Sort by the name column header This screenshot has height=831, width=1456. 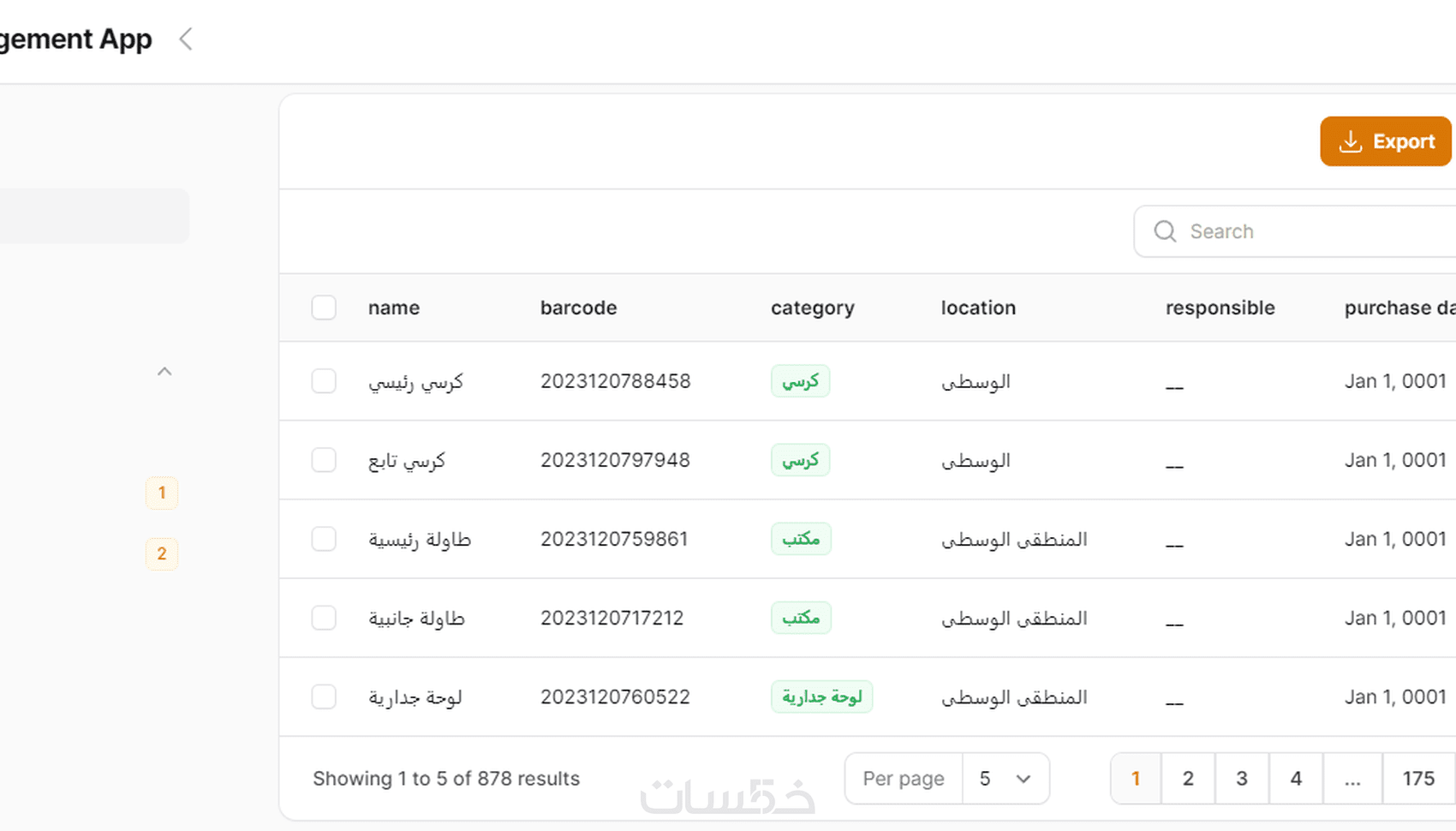tap(394, 308)
